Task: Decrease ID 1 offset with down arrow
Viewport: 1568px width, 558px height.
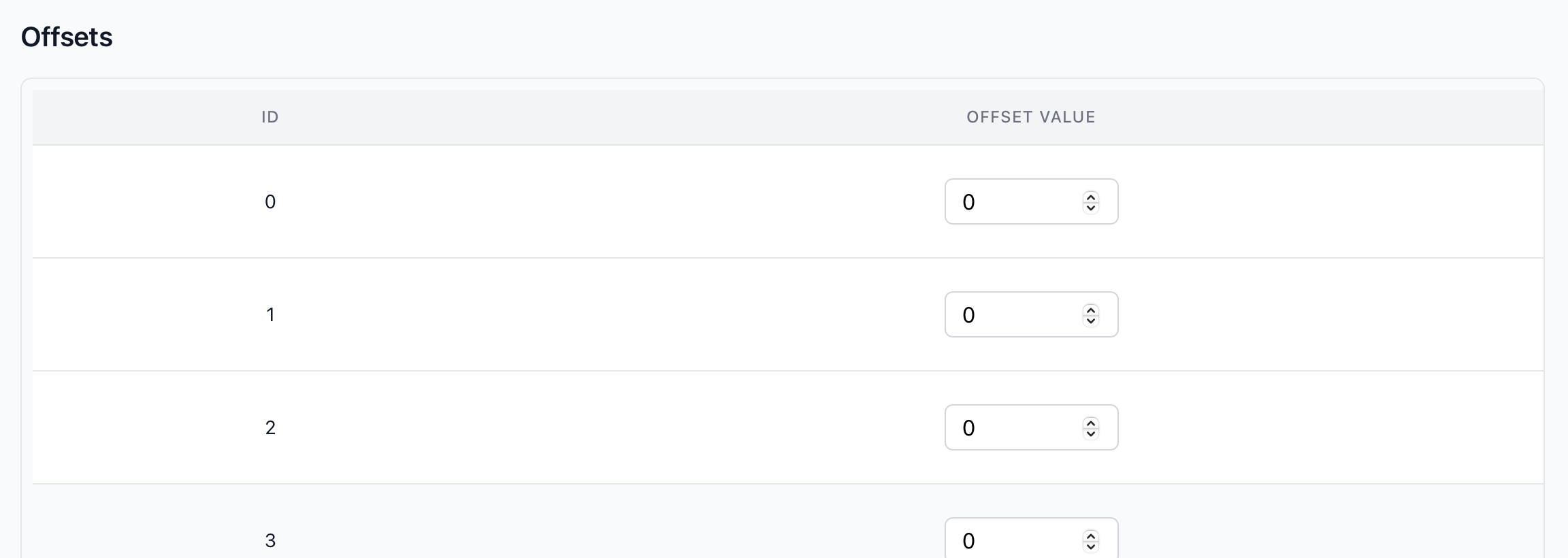Action: tap(1091, 320)
